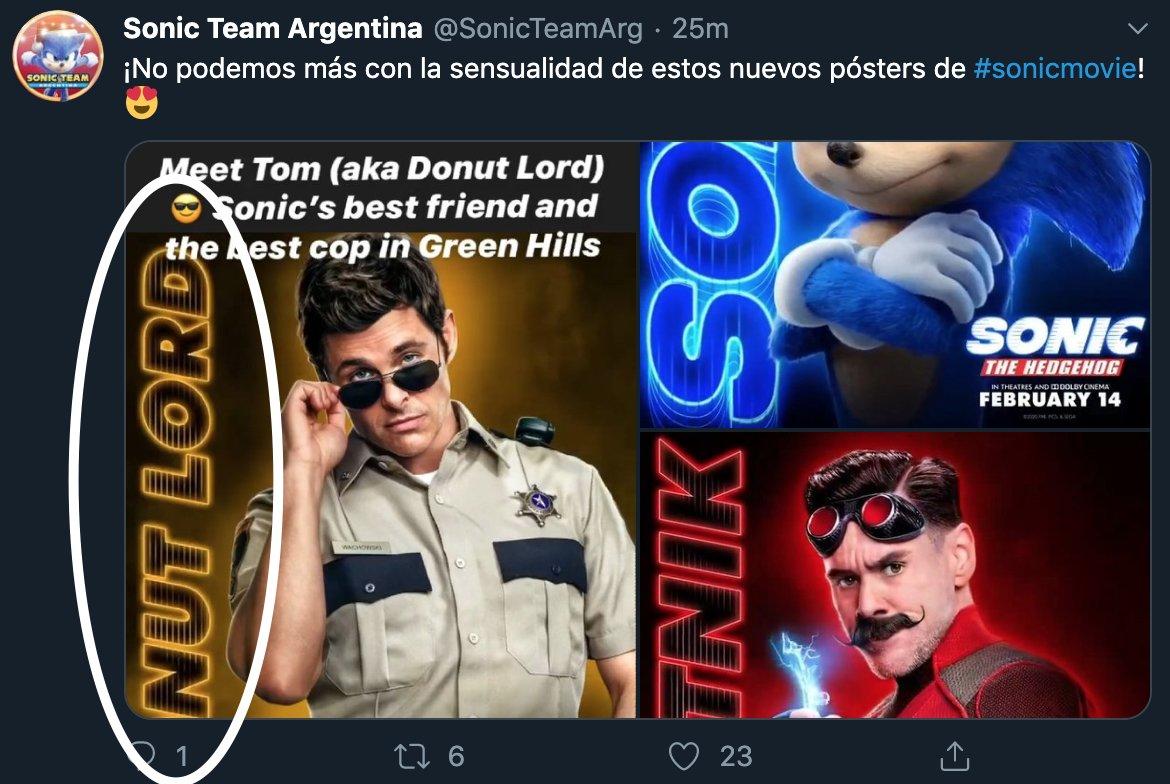This screenshot has height=784, width=1170.
Task: Click the like count of 23
Action: click(736, 756)
